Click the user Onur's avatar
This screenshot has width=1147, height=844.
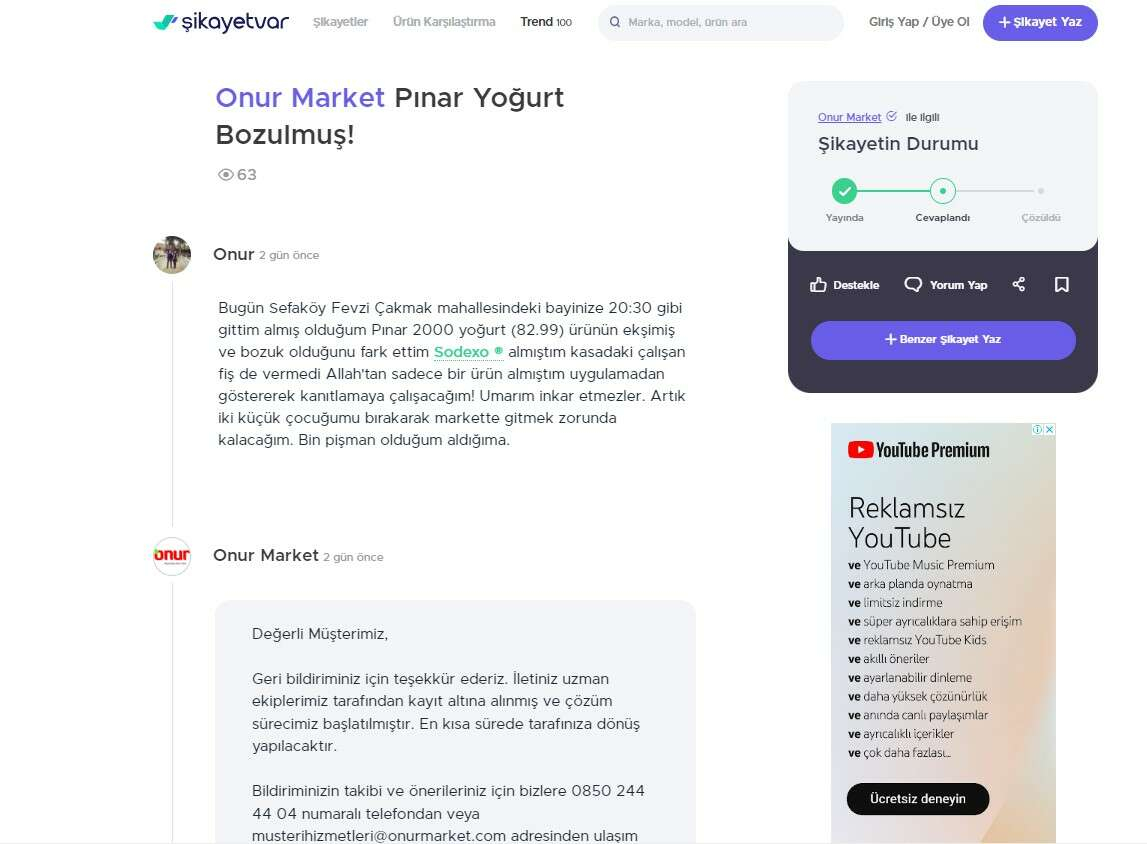(172, 255)
